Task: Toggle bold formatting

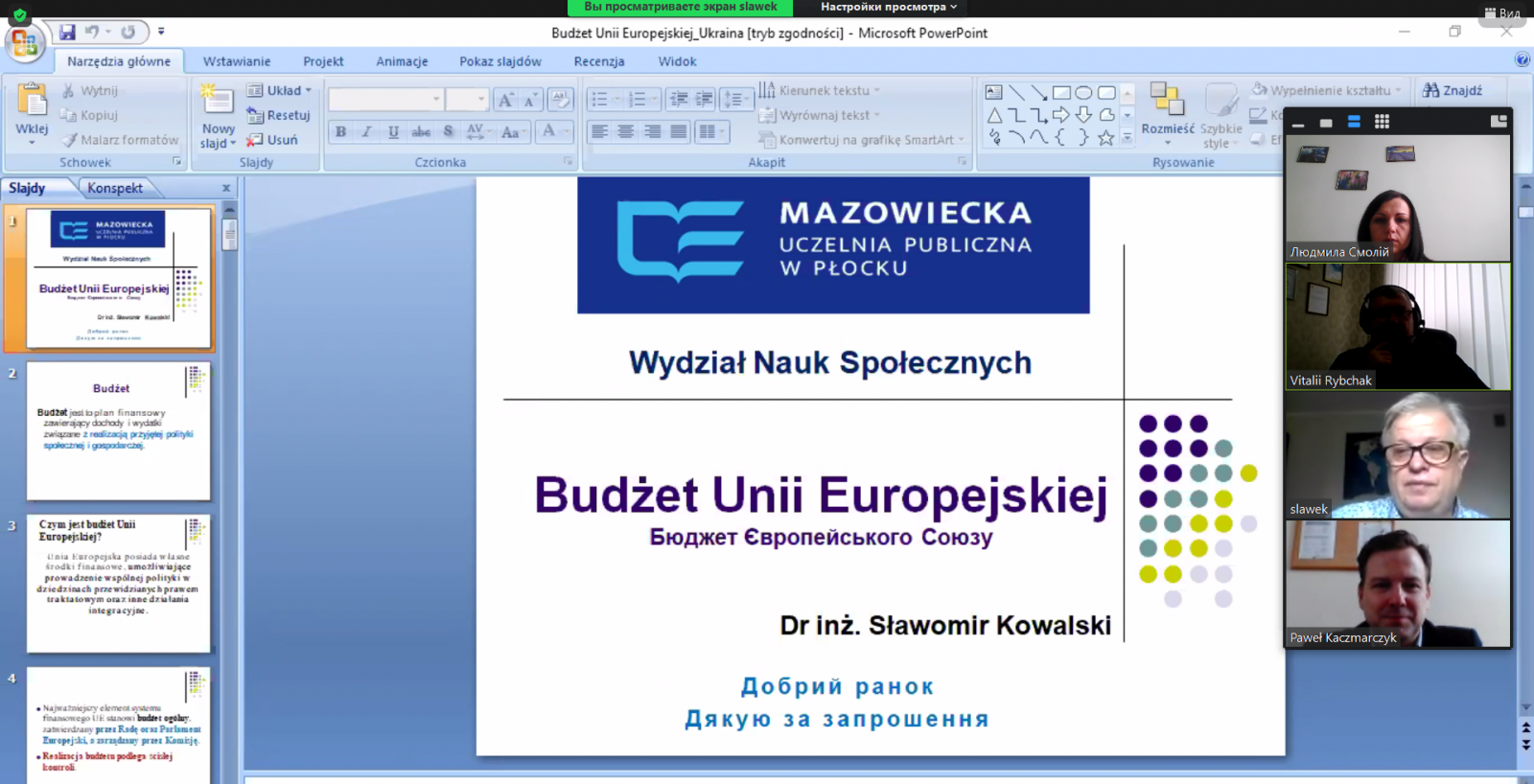Action: 340,131
